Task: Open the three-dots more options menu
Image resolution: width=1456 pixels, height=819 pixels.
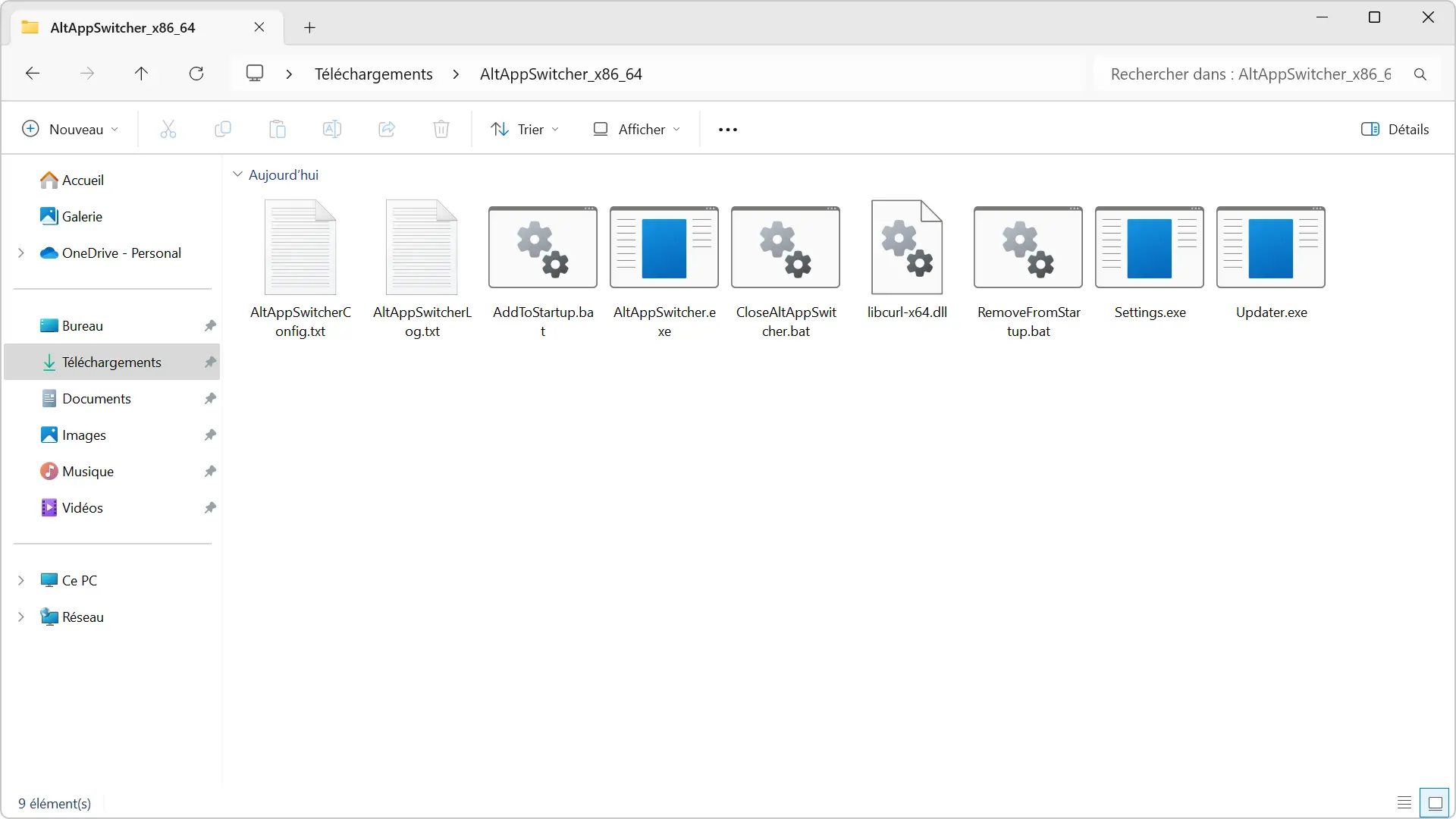Action: click(728, 130)
